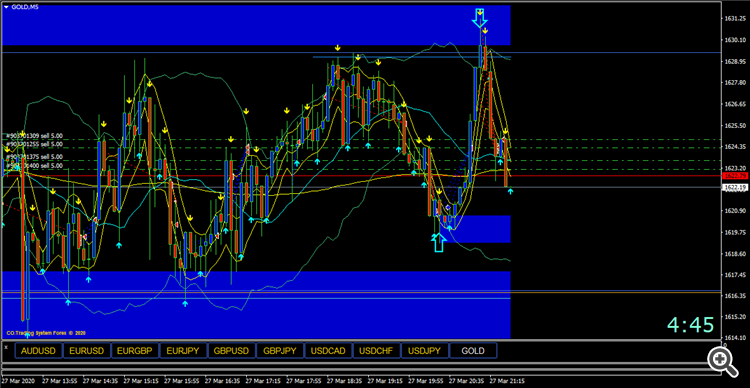Viewport: 750px width, 388px height.
Task: Click the 1615.20 price scale label
Action: [x=735, y=317]
